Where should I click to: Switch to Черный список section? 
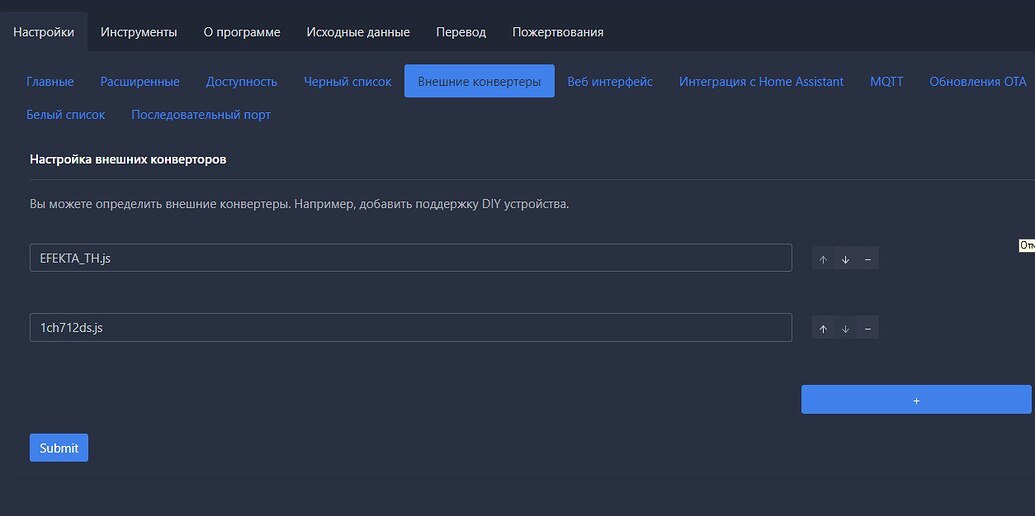coord(347,82)
